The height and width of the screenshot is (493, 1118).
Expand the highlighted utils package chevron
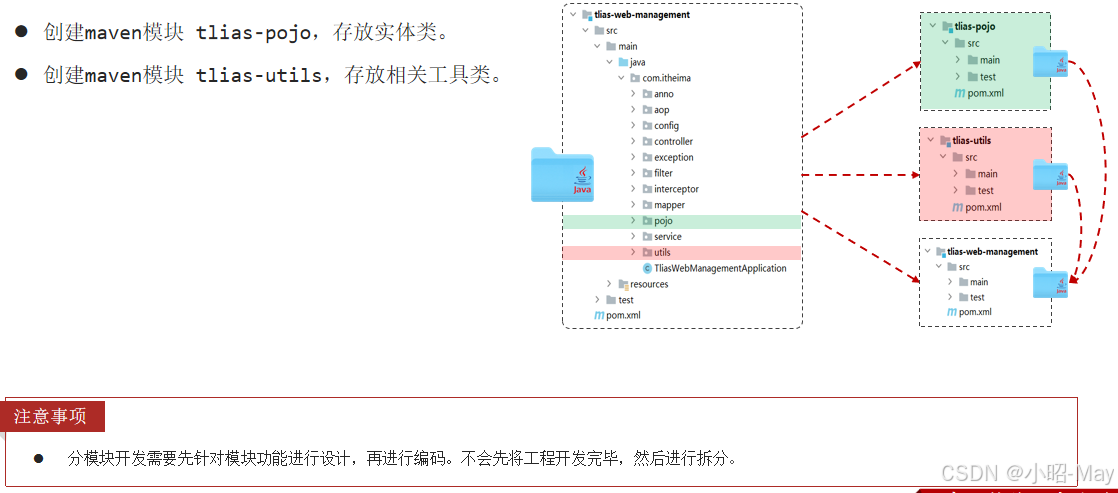pyautogui.click(x=633, y=252)
